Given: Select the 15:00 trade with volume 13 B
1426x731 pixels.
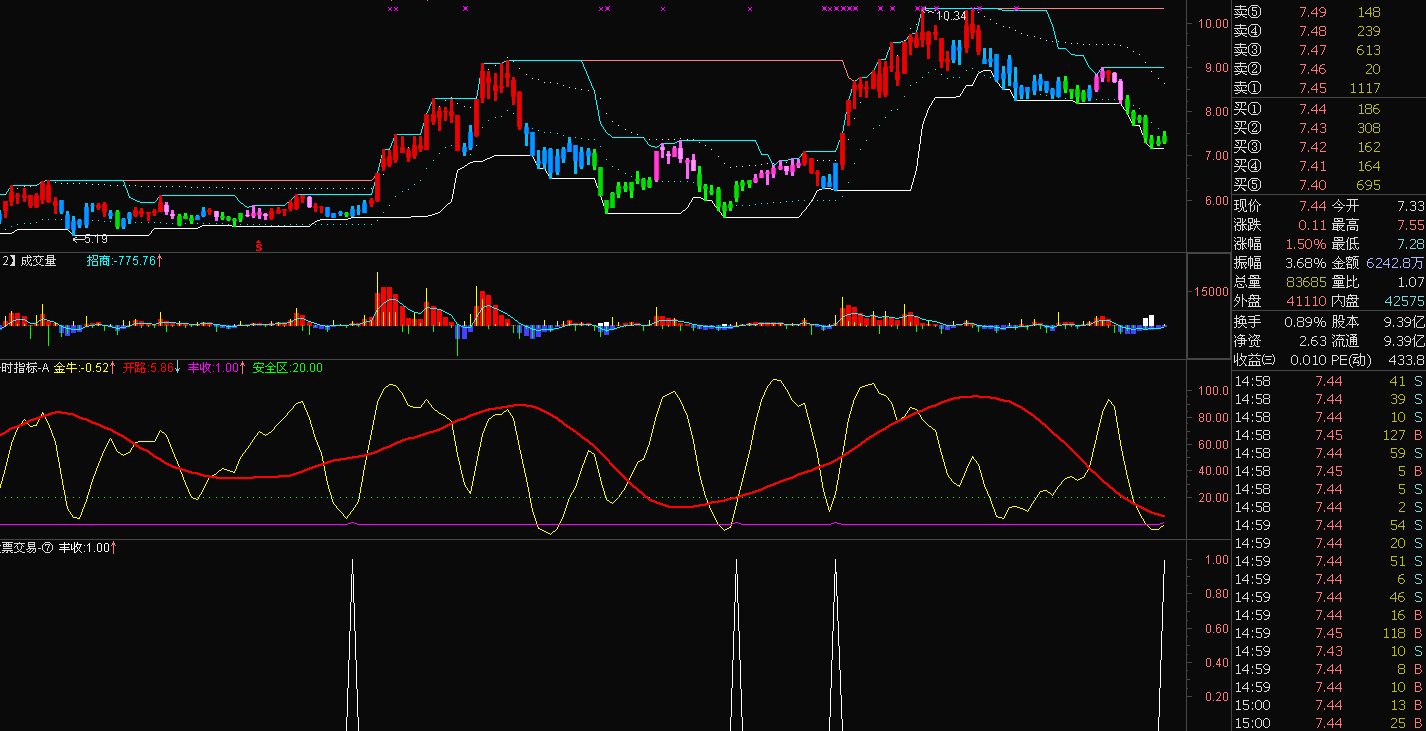Looking at the screenshot, I should point(1329,705).
